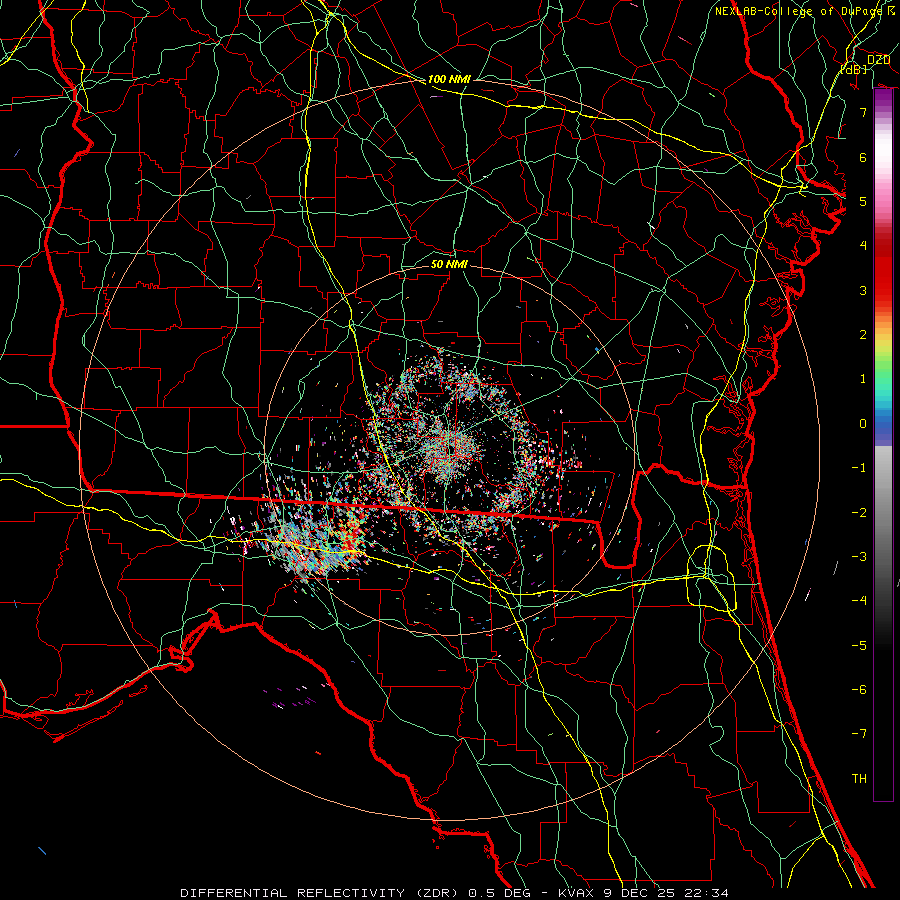The width and height of the screenshot is (900, 900).
Task: Click the '6' legend scale value
Action: pyautogui.click(x=863, y=157)
